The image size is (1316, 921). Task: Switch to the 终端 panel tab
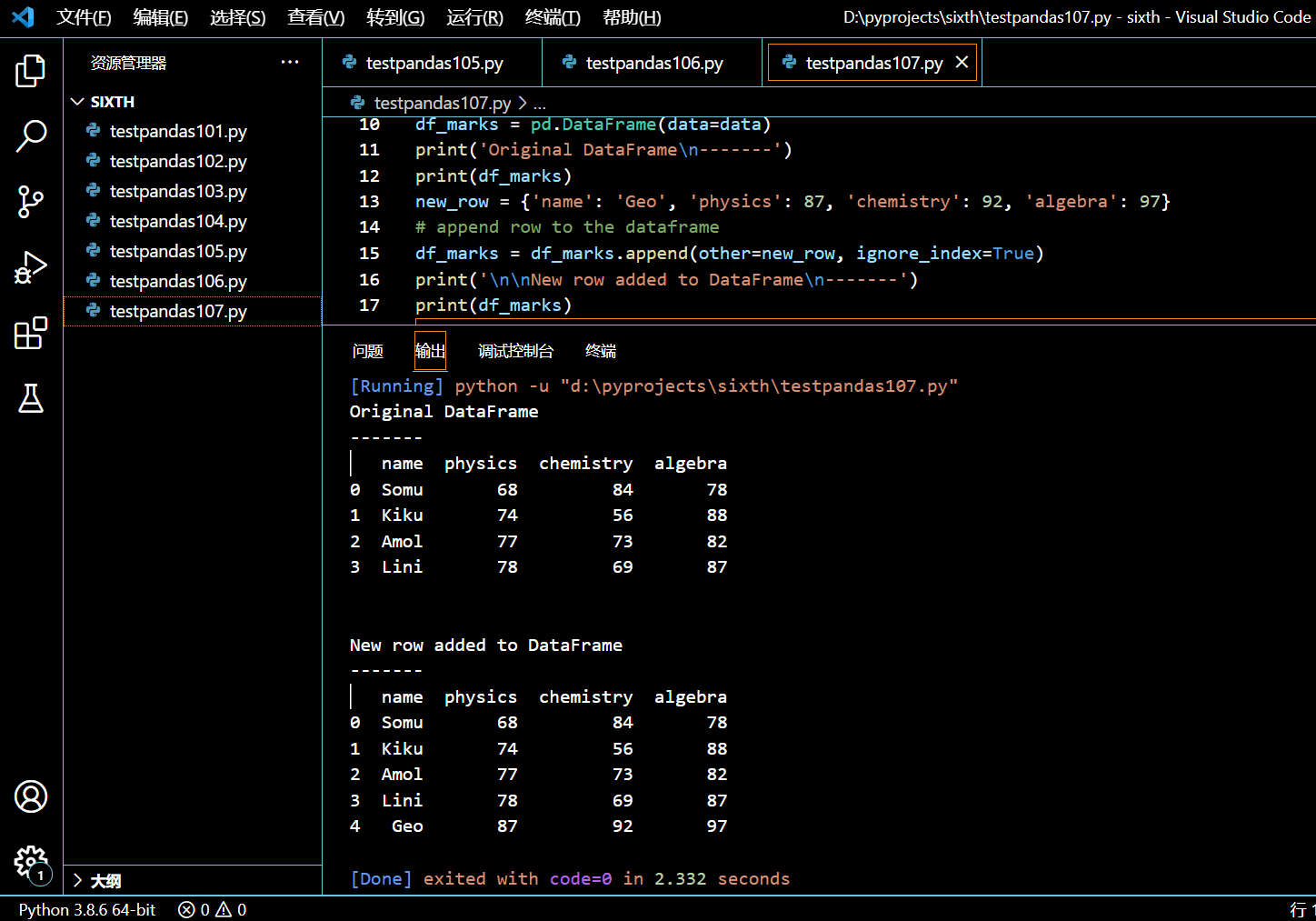pos(601,351)
